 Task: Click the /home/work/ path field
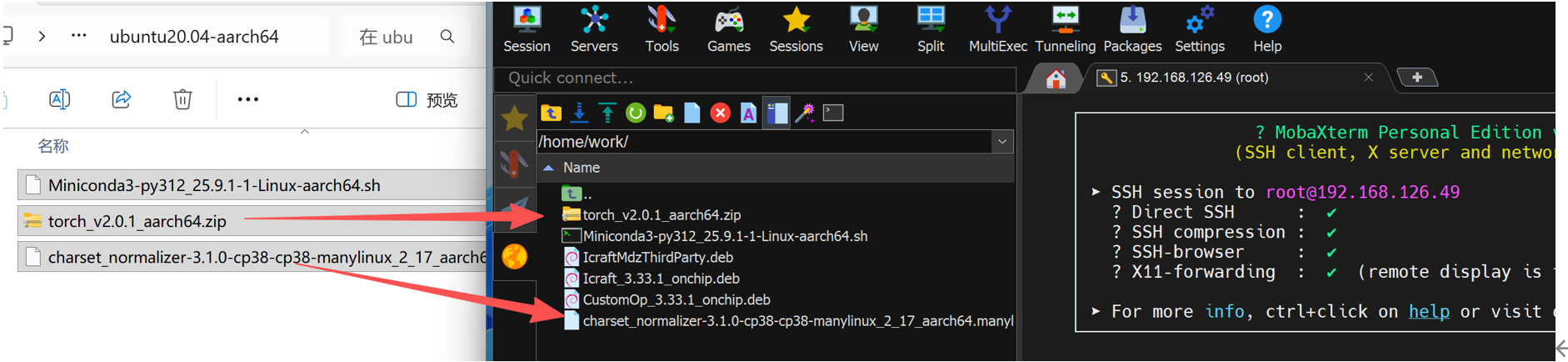pyautogui.click(x=765, y=142)
